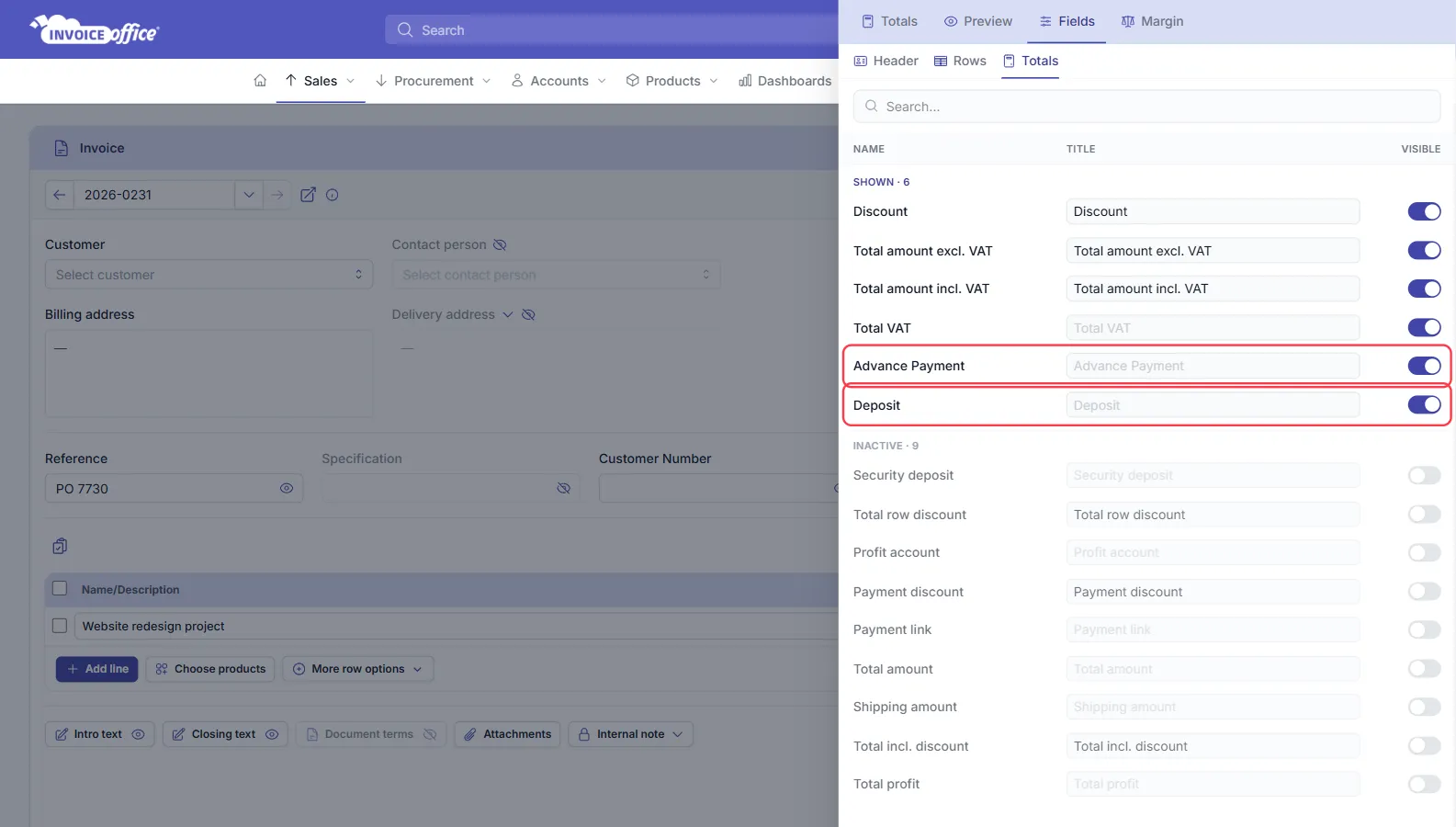The image size is (1456, 827).
Task: Go to previous invoice arrow
Action: [x=60, y=195]
